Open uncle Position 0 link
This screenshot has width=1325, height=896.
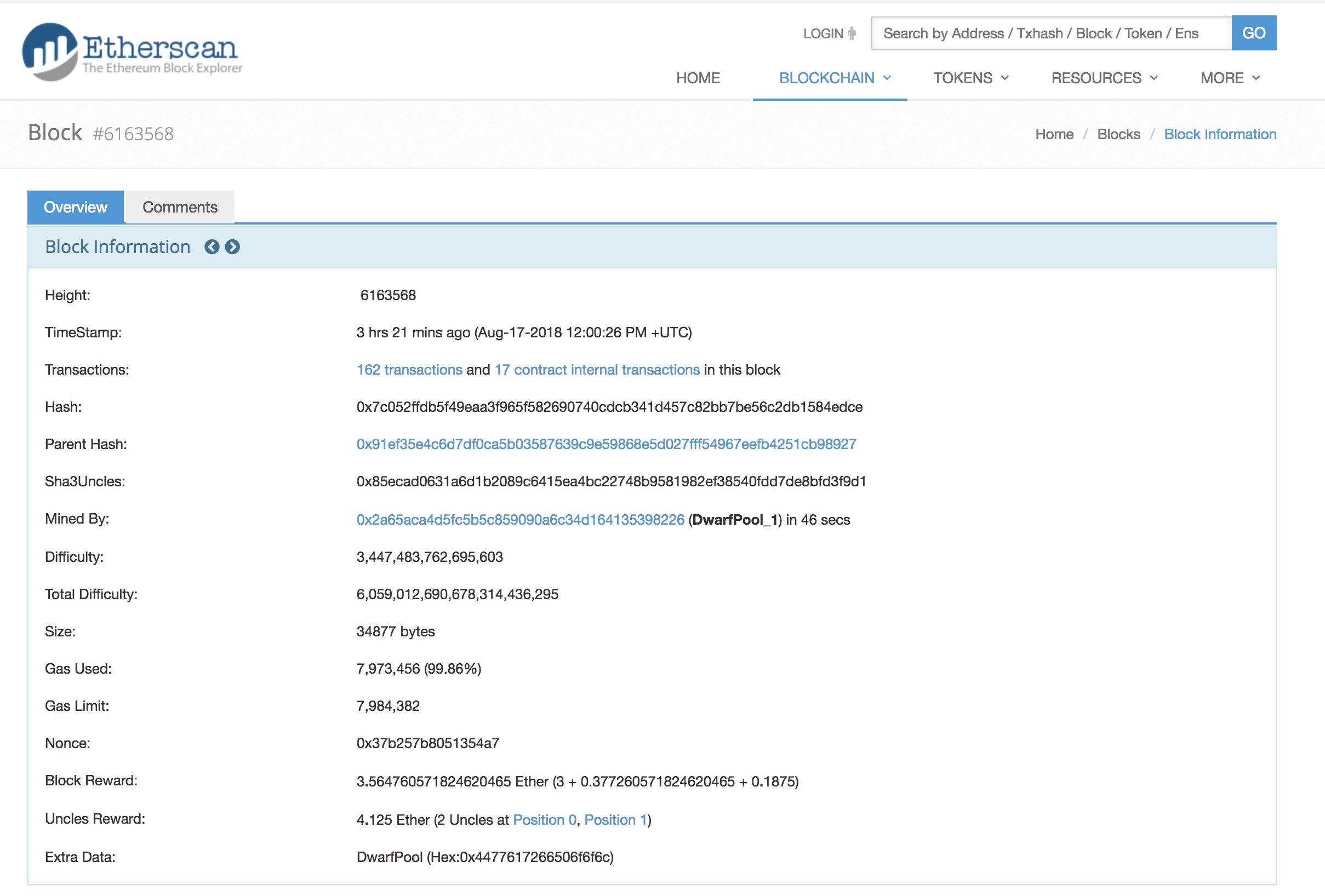click(x=545, y=820)
